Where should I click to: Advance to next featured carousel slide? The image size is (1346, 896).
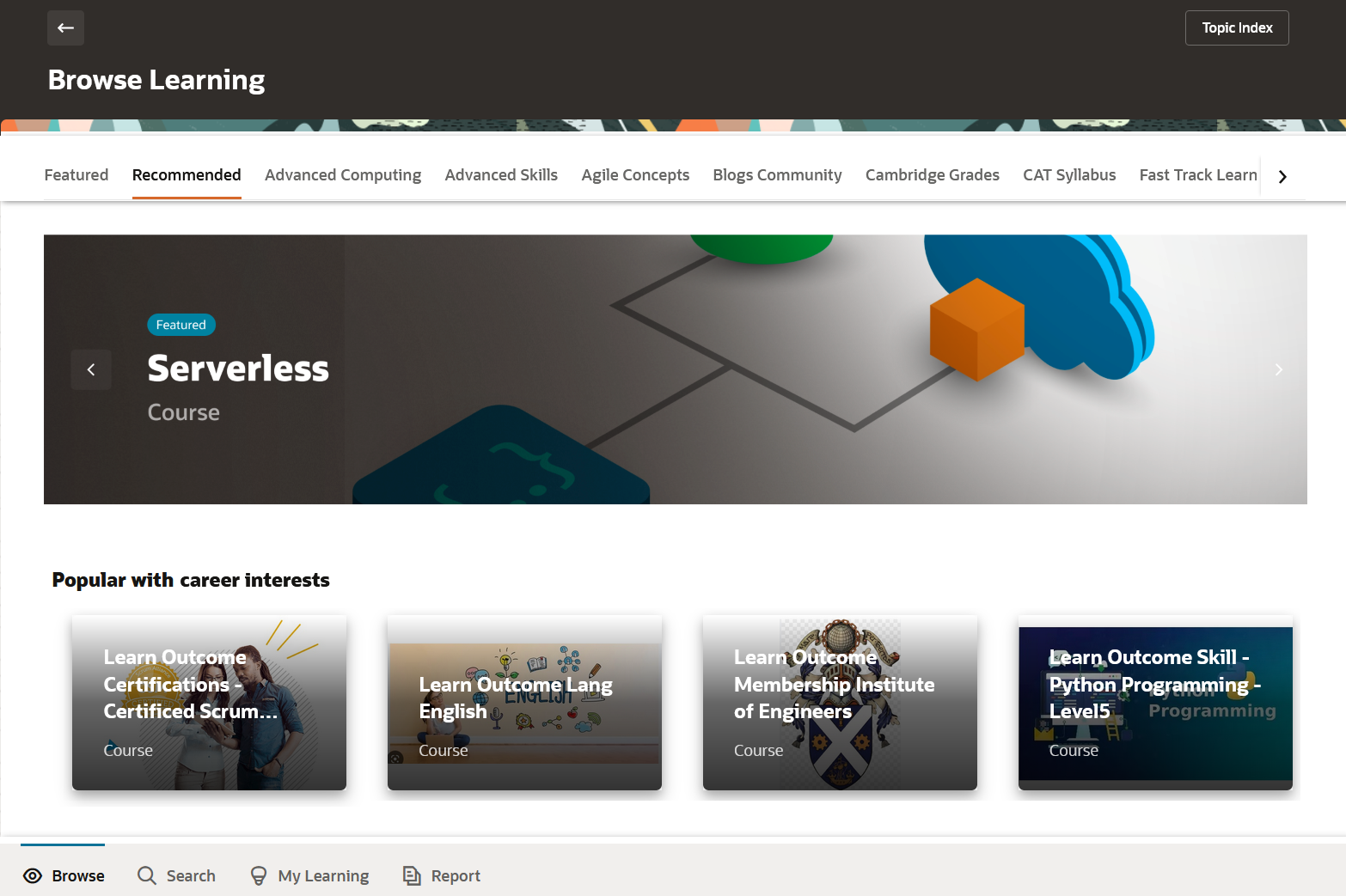pyautogui.click(x=1279, y=369)
